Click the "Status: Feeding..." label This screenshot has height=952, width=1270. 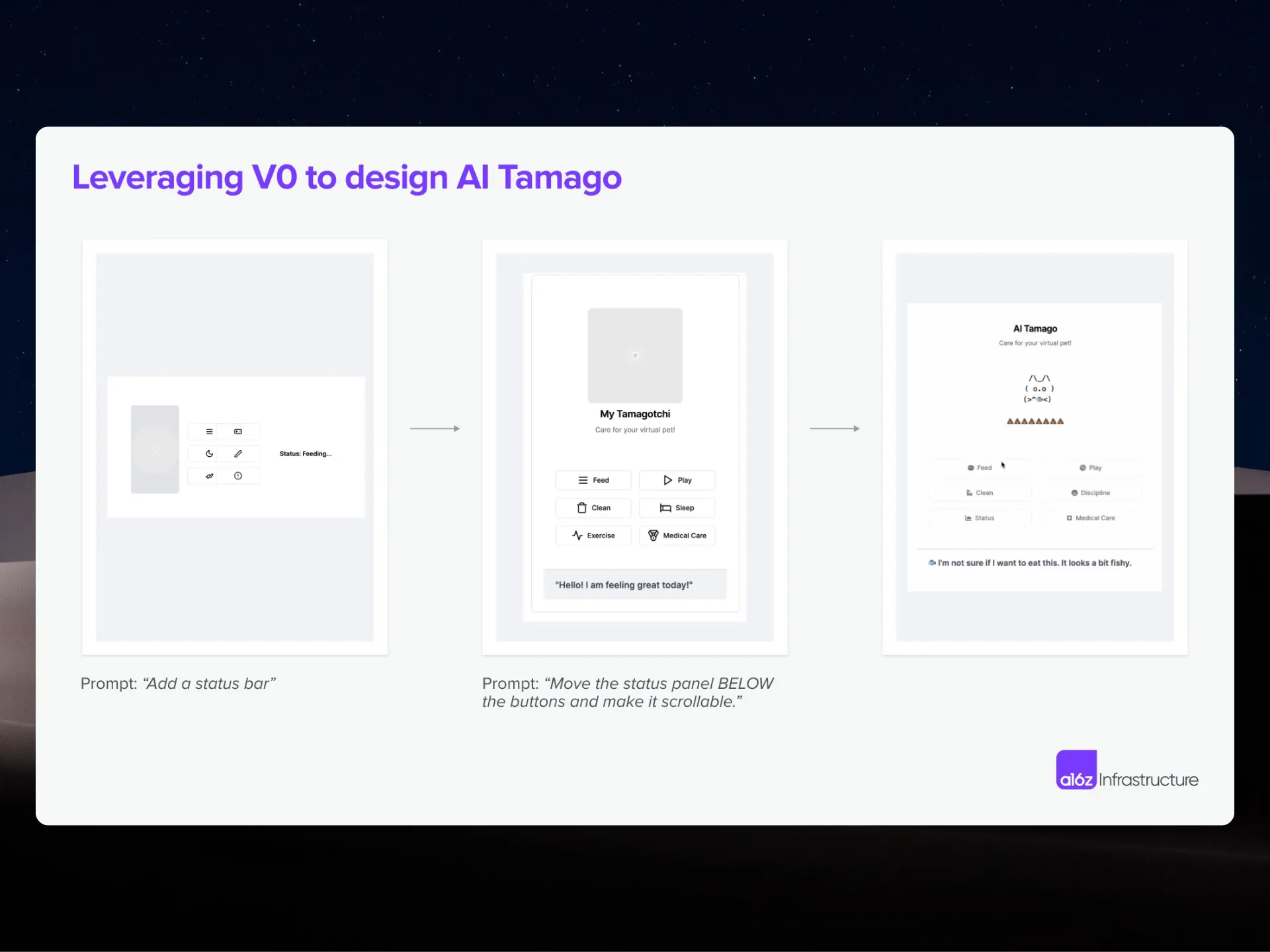coord(306,454)
